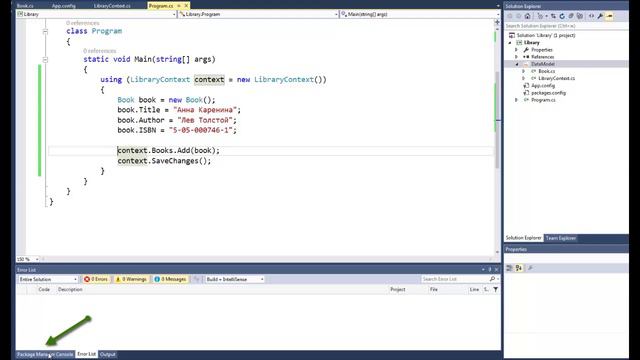
Task: Select the DataModel folder
Action: (x=542, y=64)
